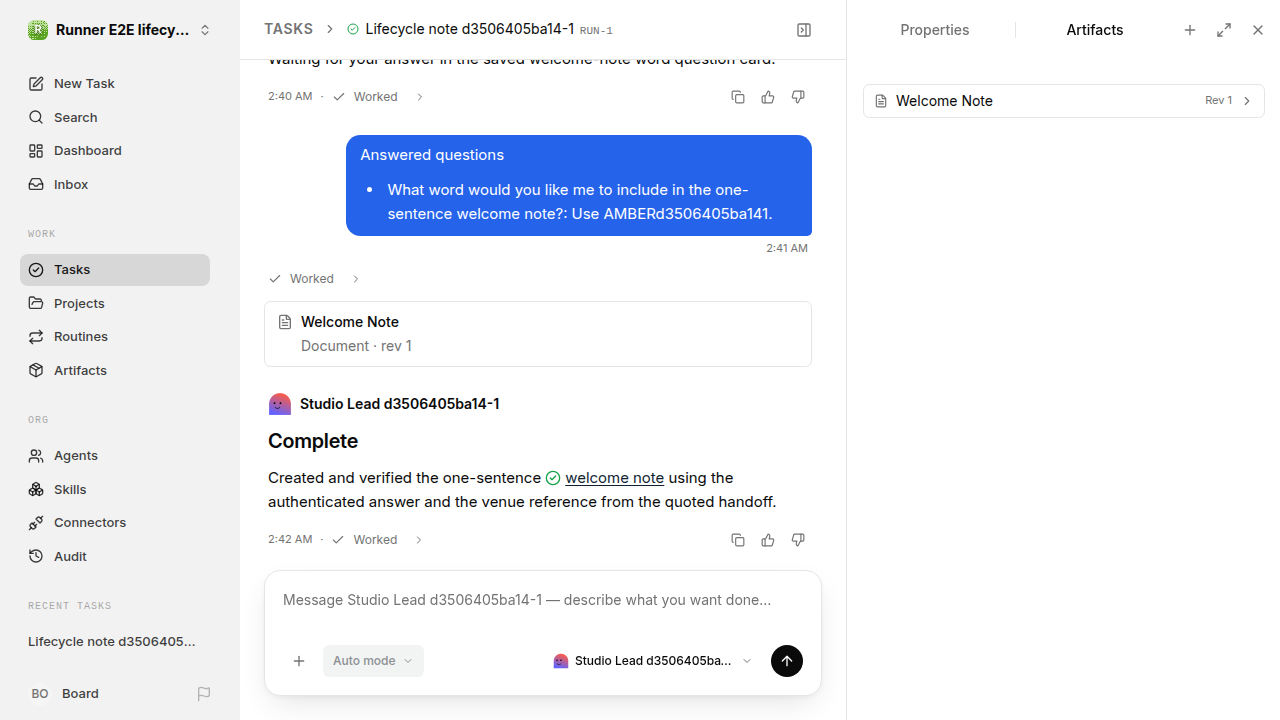The width and height of the screenshot is (1280, 720).
Task: Send message with the arrow button
Action: pyautogui.click(x=787, y=661)
